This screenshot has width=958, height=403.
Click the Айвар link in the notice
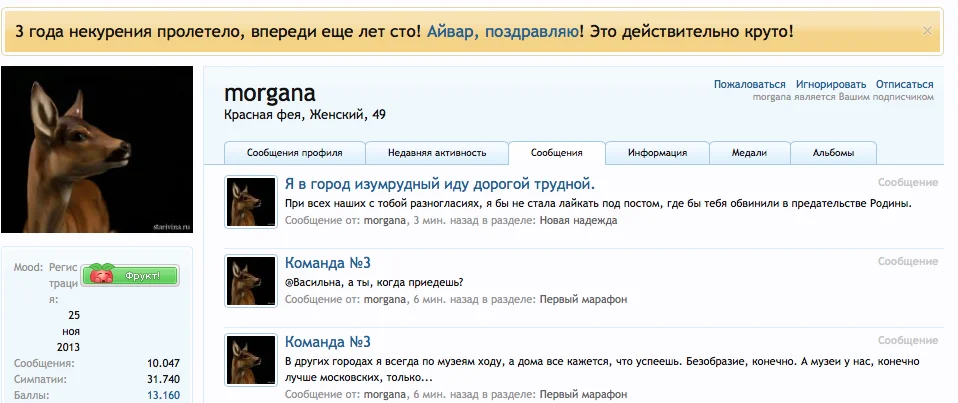pyautogui.click(x=452, y=31)
